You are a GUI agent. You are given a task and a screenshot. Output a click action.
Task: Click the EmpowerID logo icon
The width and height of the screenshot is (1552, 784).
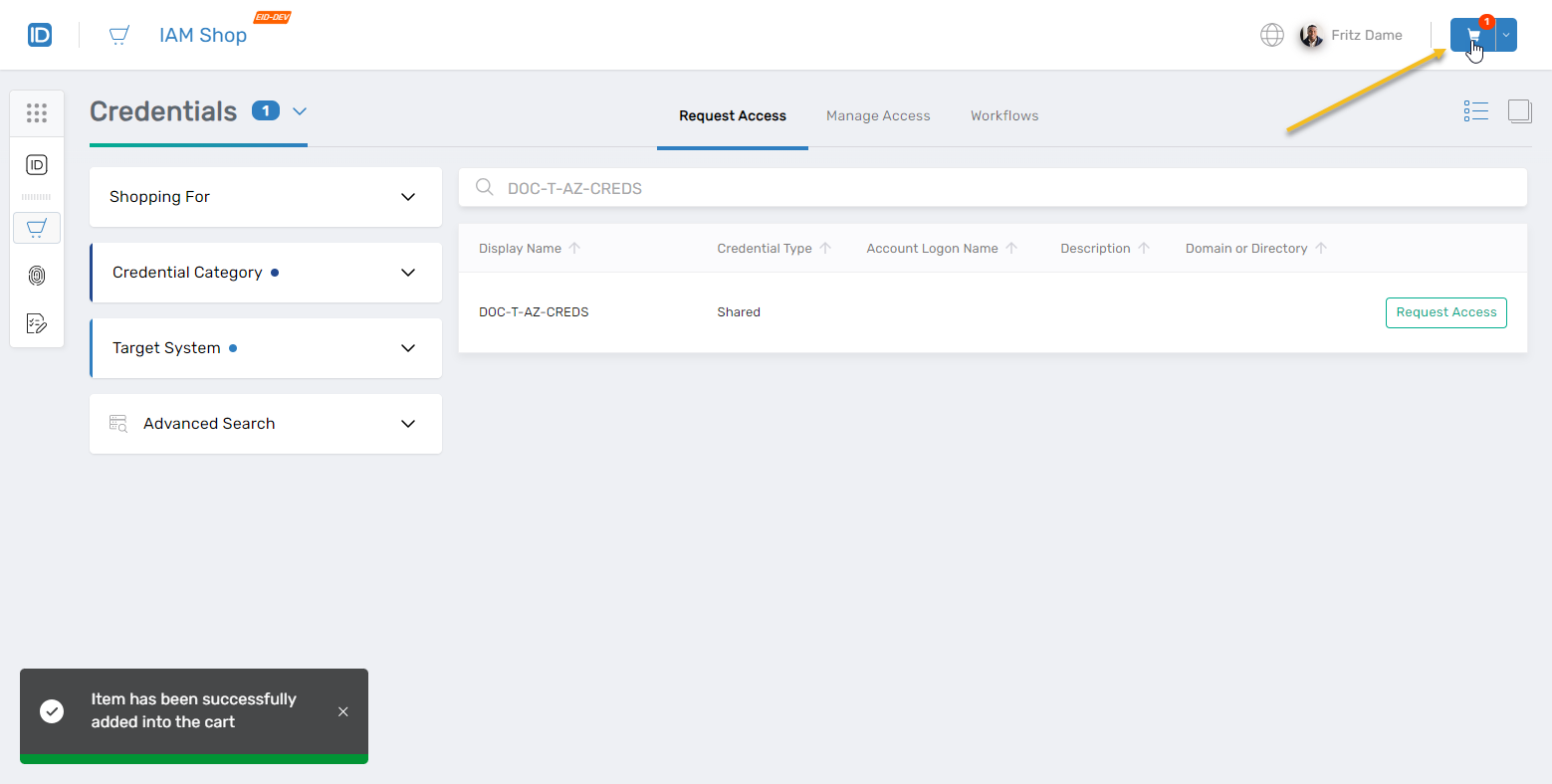pyautogui.click(x=40, y=35)
